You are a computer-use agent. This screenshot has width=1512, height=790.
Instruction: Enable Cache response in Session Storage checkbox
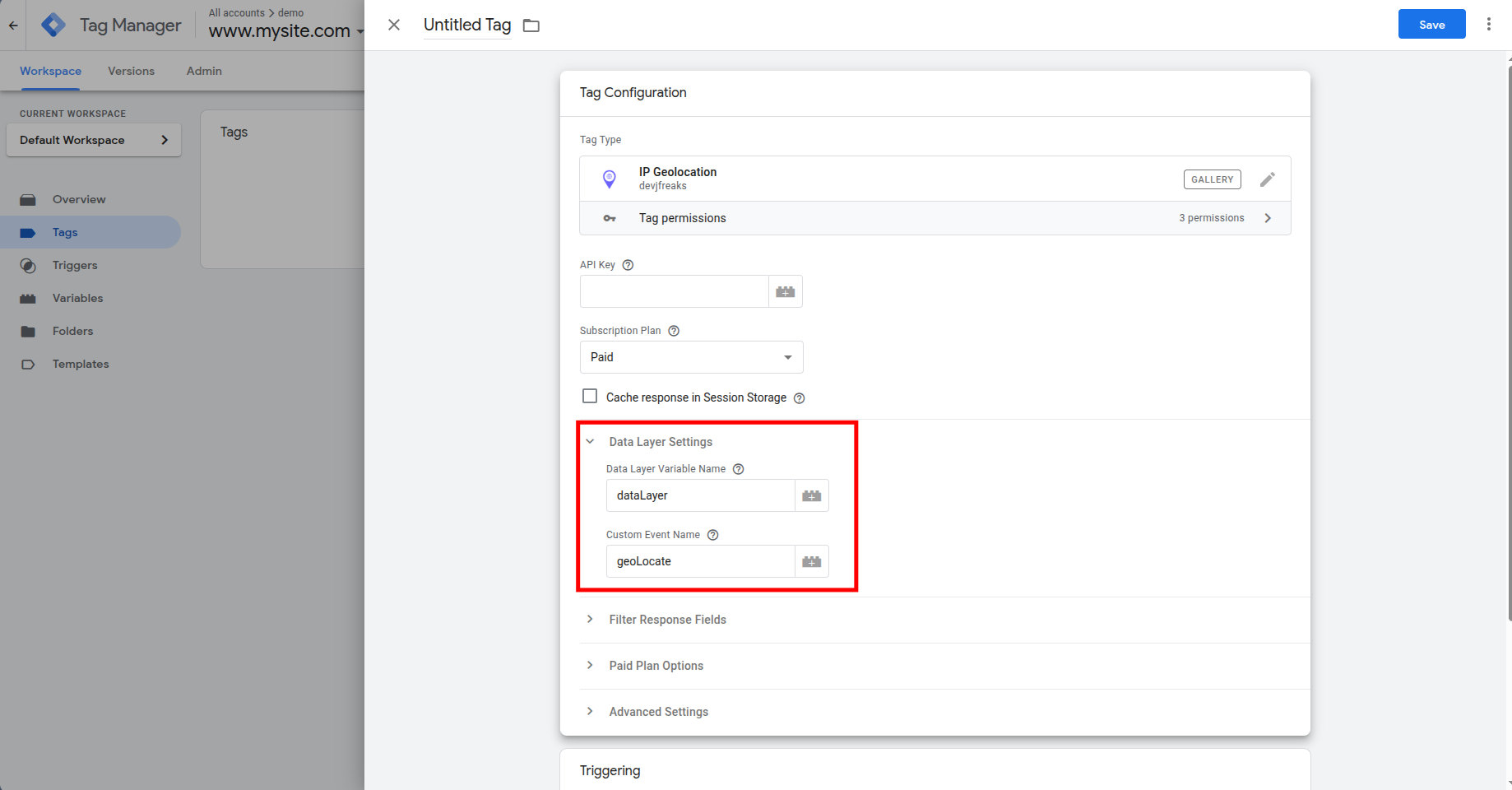[590, 397]
